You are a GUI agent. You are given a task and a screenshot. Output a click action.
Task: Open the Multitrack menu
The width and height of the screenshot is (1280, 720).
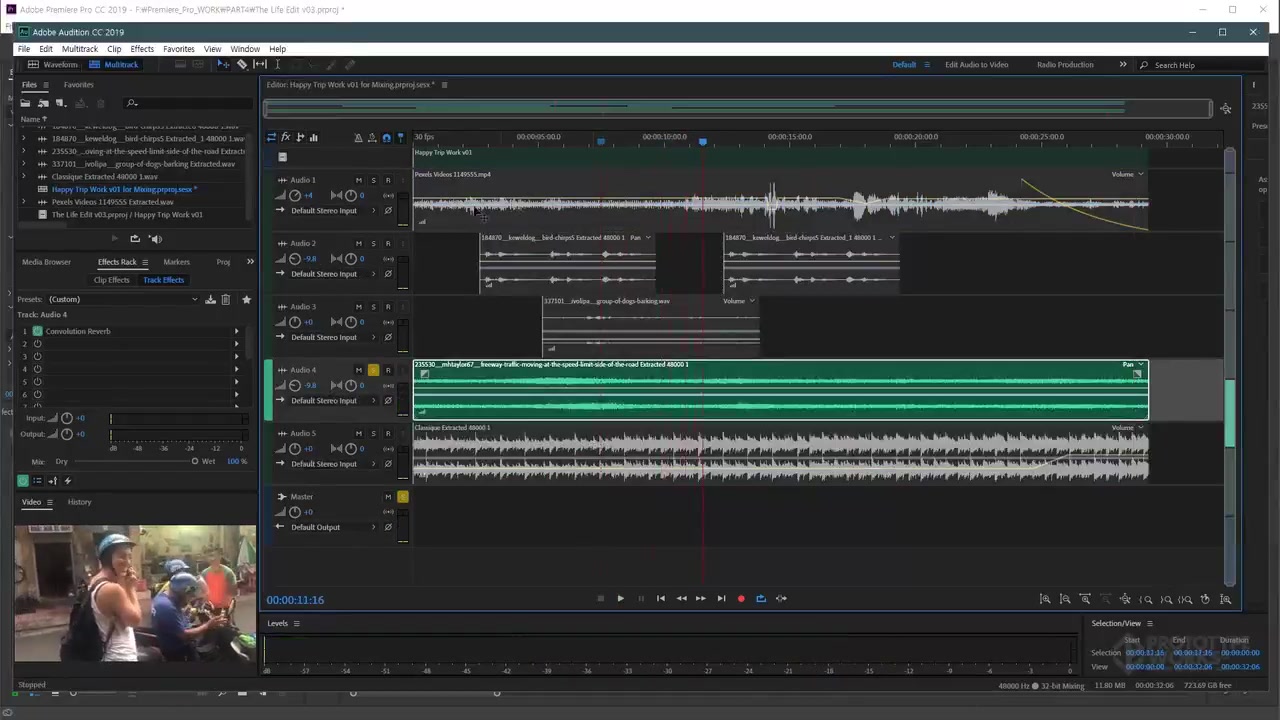coord(80,49)
